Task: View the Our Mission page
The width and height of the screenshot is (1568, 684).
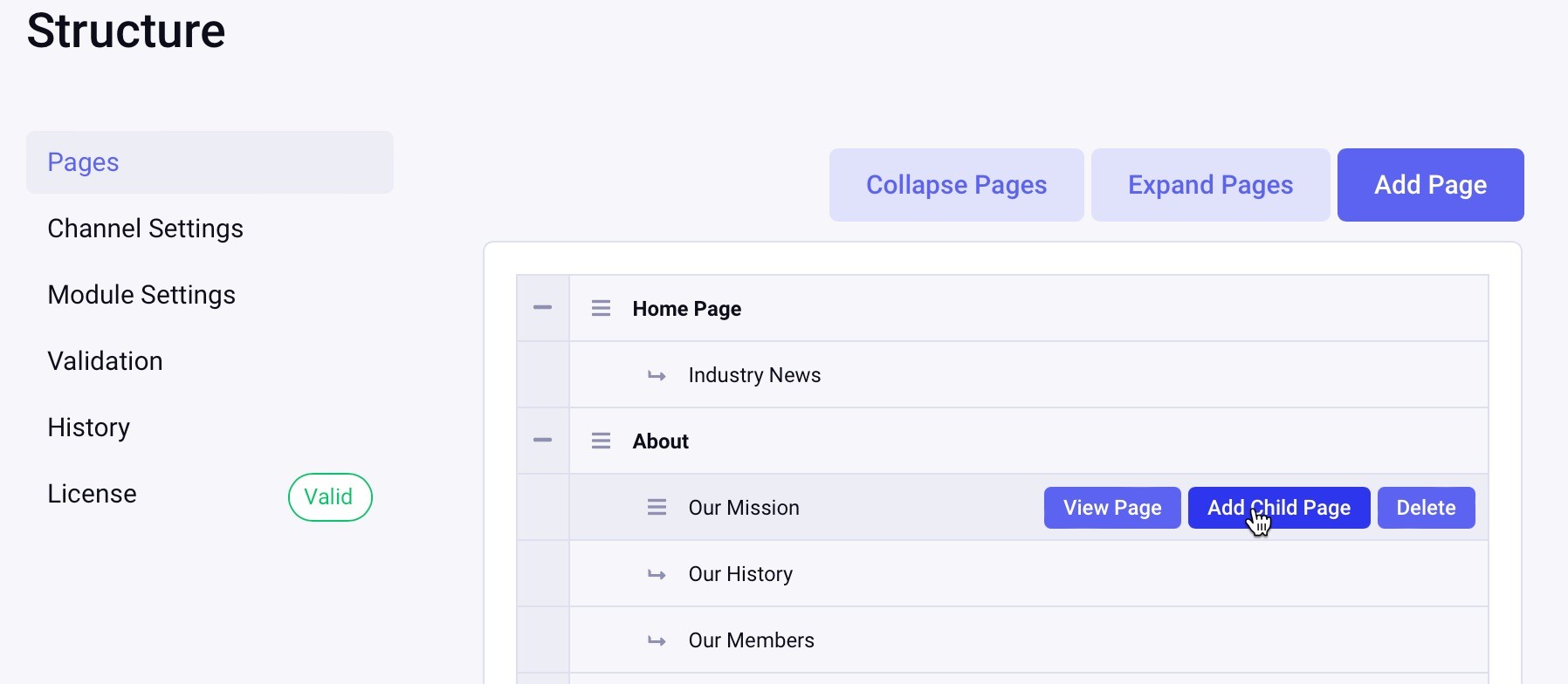Action: click(1111, 508)
